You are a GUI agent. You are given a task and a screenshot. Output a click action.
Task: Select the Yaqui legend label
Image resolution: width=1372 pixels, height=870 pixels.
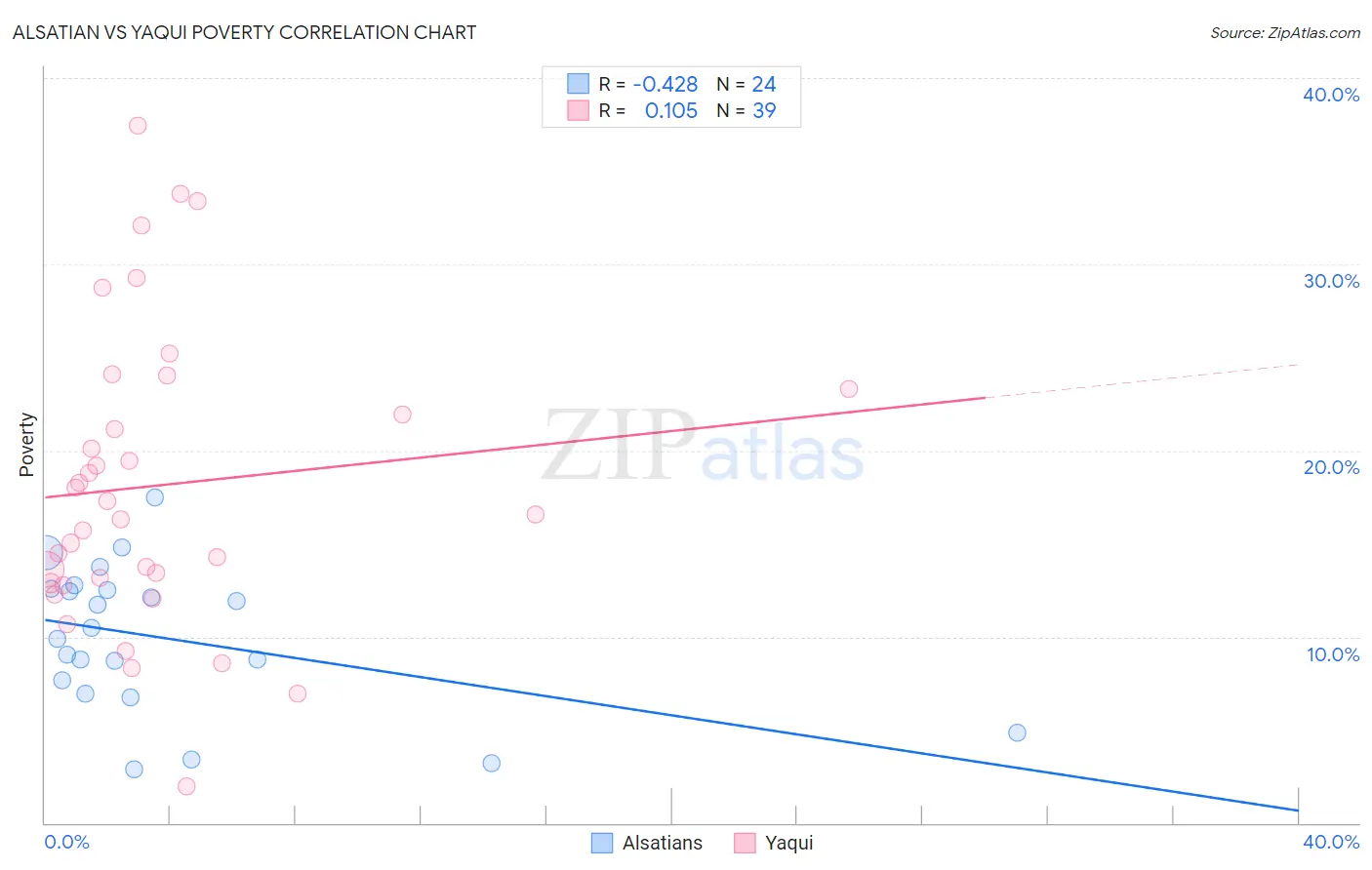pos(789,843)
